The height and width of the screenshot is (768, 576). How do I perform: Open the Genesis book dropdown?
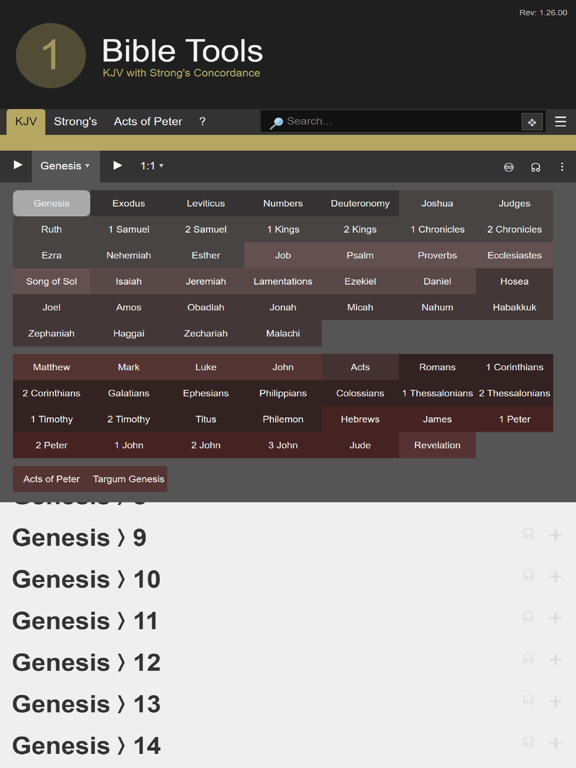66,166
